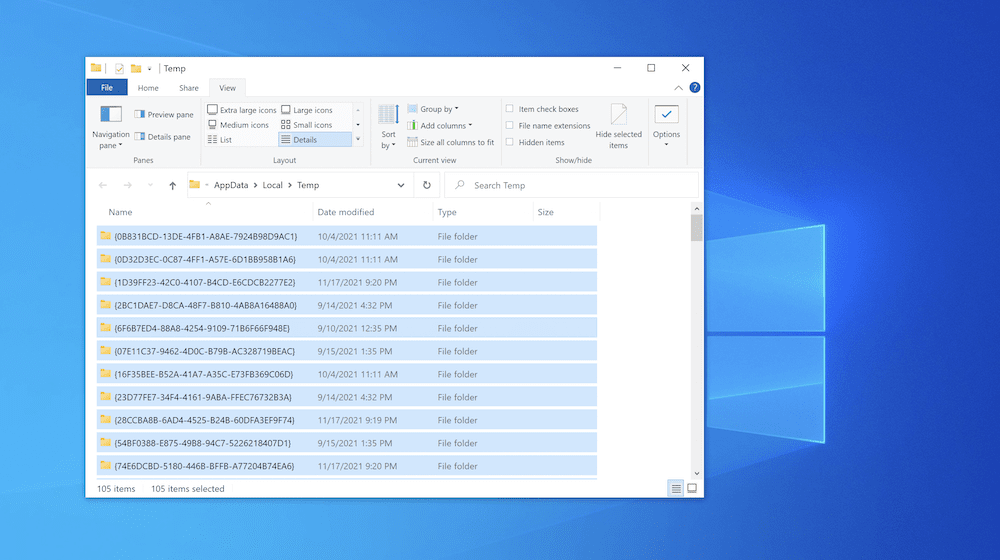Open the Help question mark icon
The height and width of the screenshot is (560, 1000).
point(694,88)
